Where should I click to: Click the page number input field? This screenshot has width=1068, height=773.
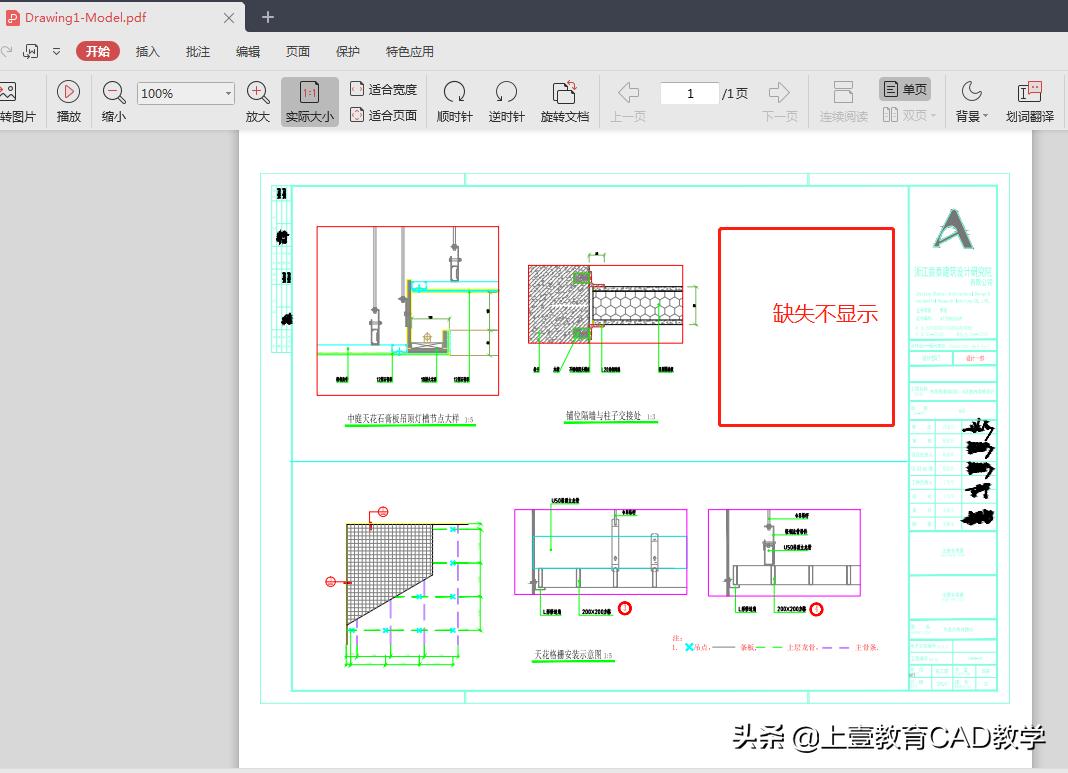point(690,92)
